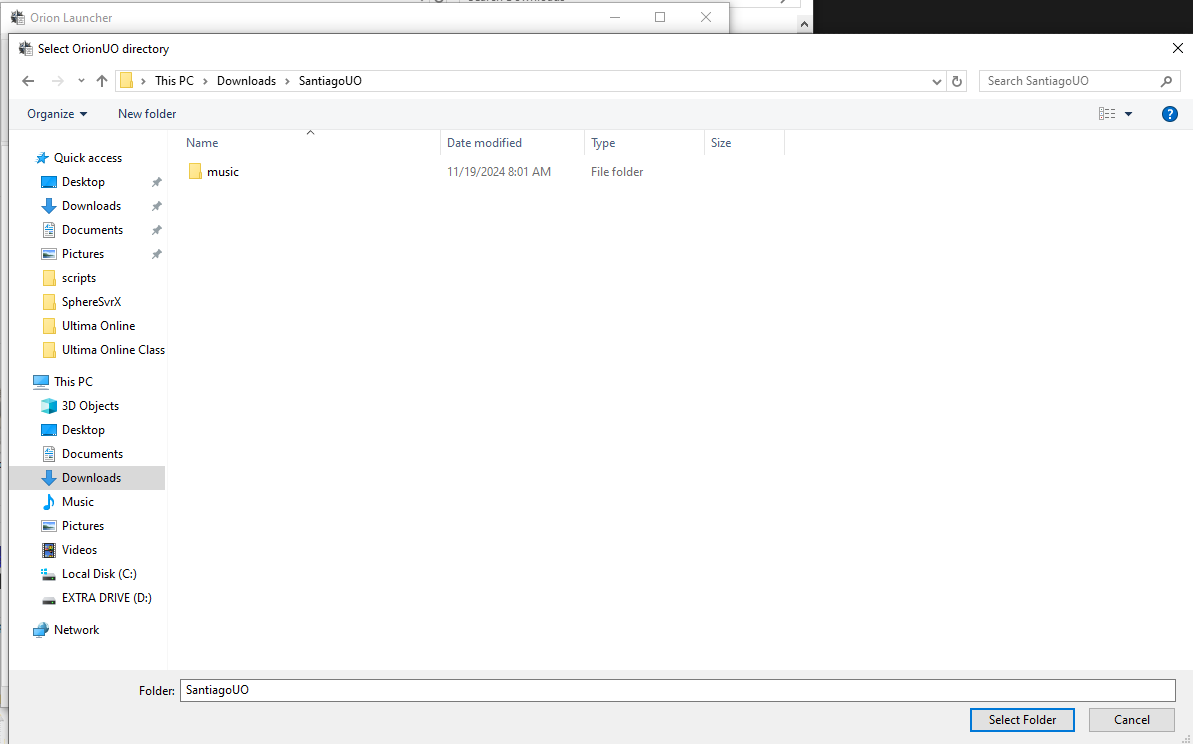Open the Help question mark icon
Screen dimensions: 1193x744
pos(1169,114)
